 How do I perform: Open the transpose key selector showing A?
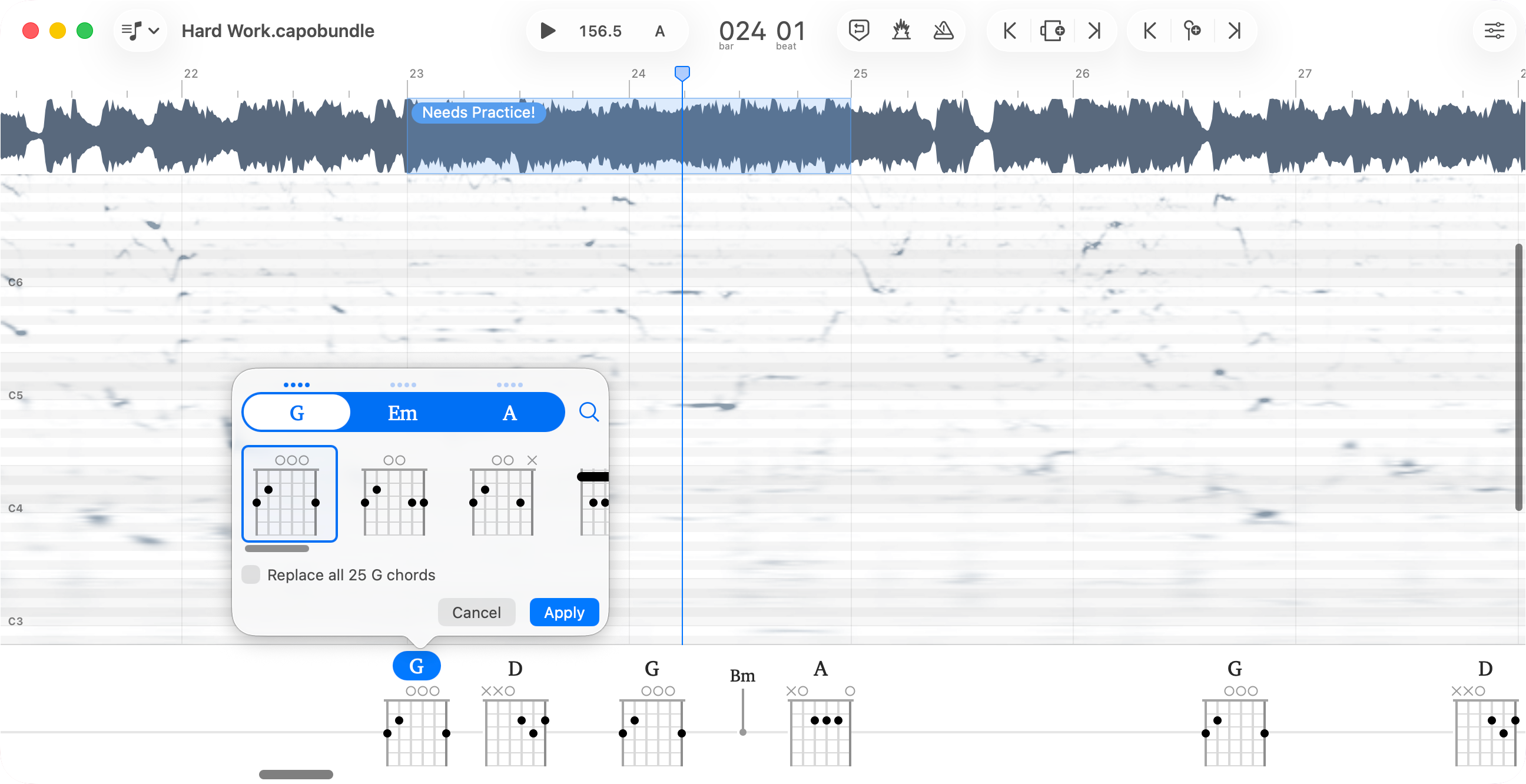point(660,31)
